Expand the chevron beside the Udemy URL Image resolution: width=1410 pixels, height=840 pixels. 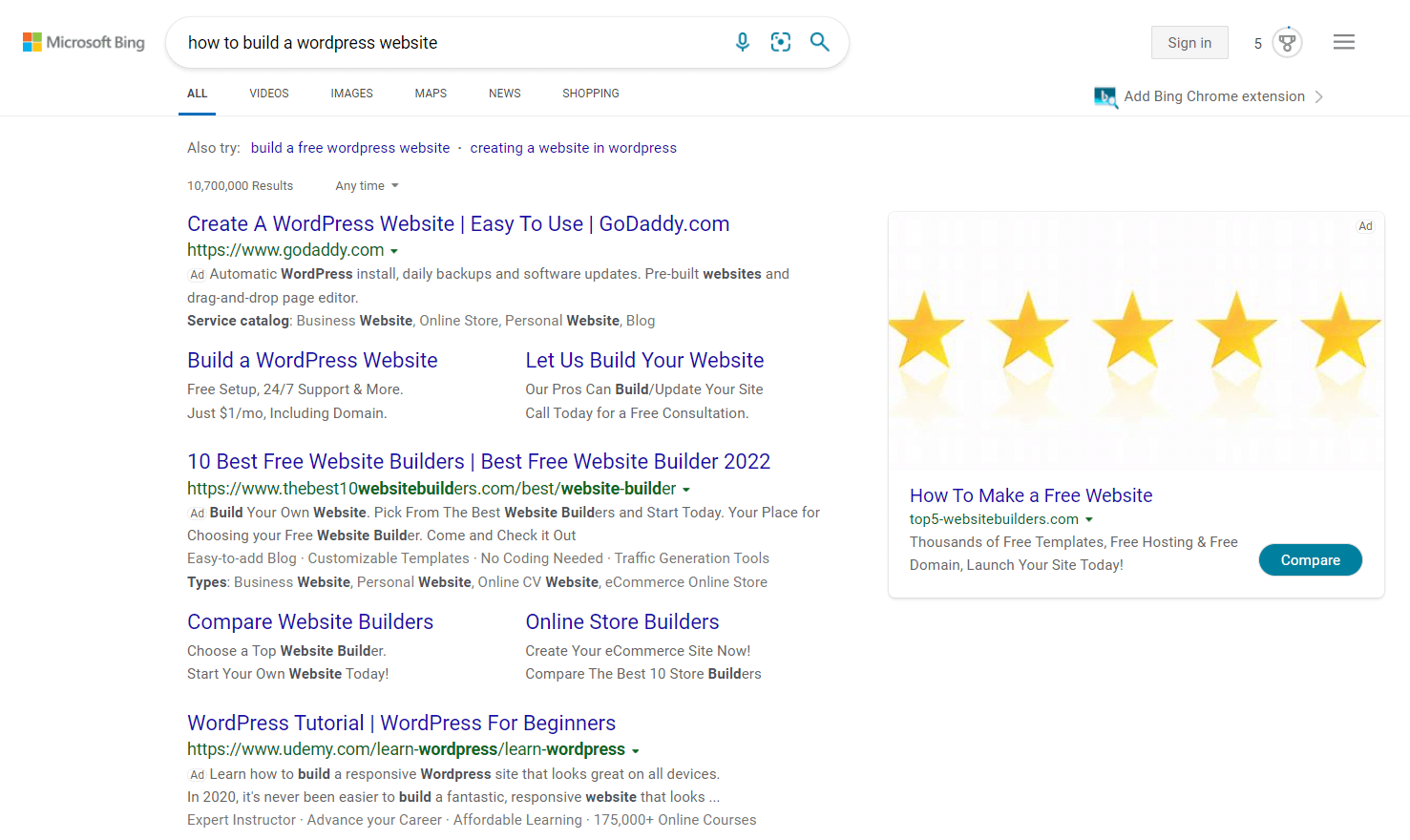pos(636,750)
